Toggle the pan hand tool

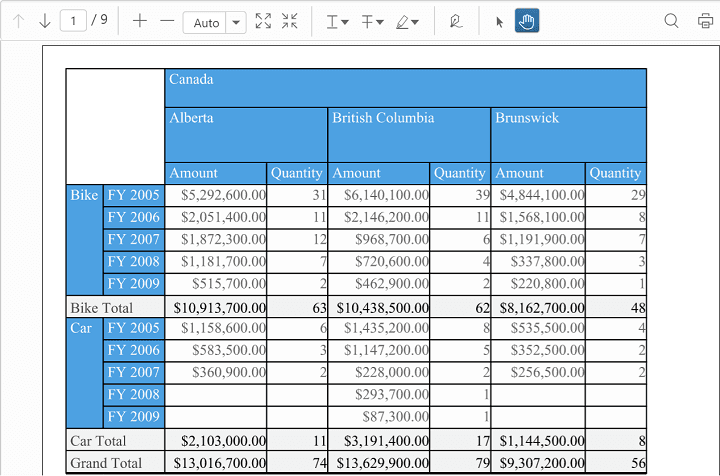(x=527, y=21)
